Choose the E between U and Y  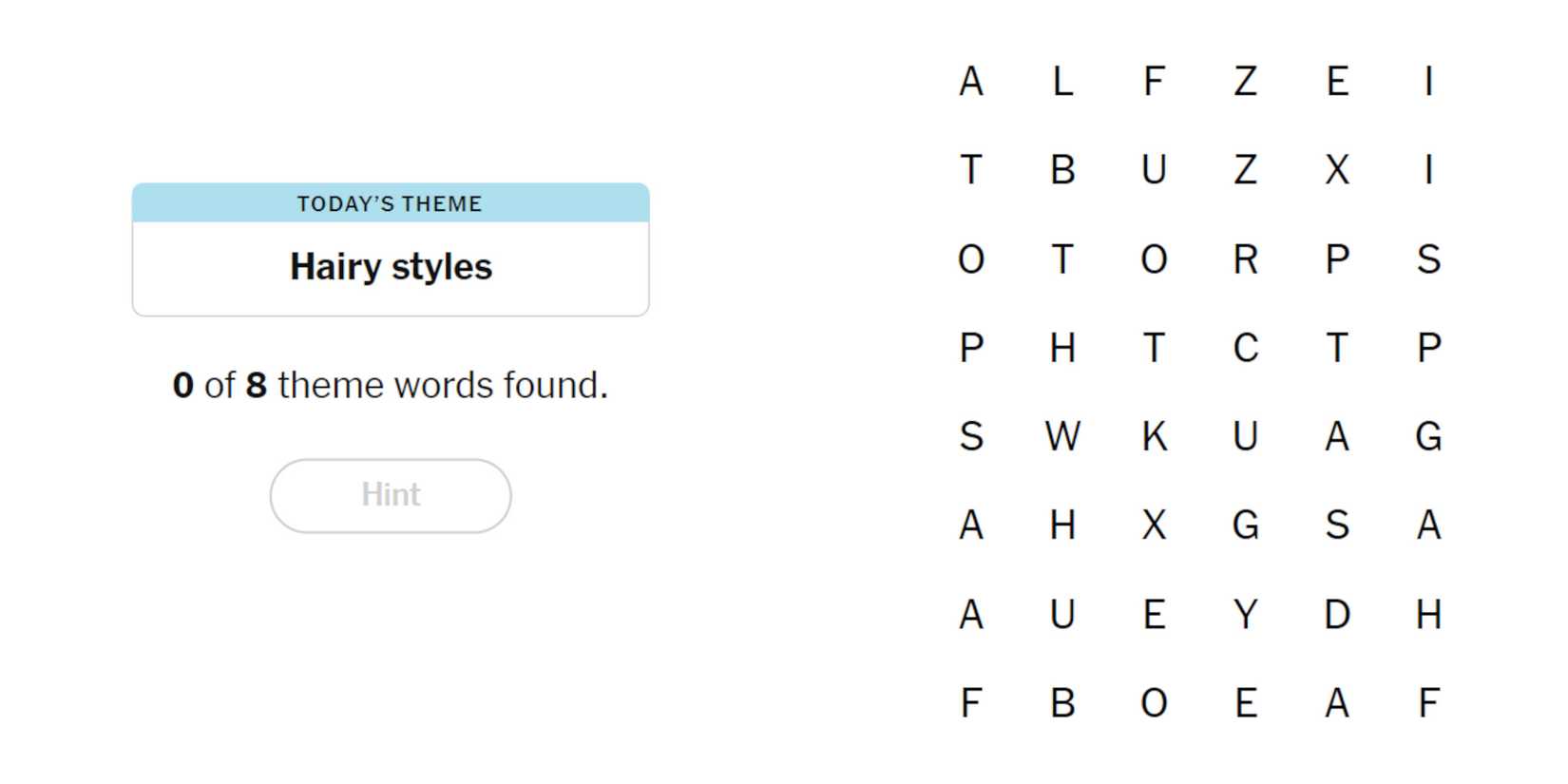[x=1154, y=615]
